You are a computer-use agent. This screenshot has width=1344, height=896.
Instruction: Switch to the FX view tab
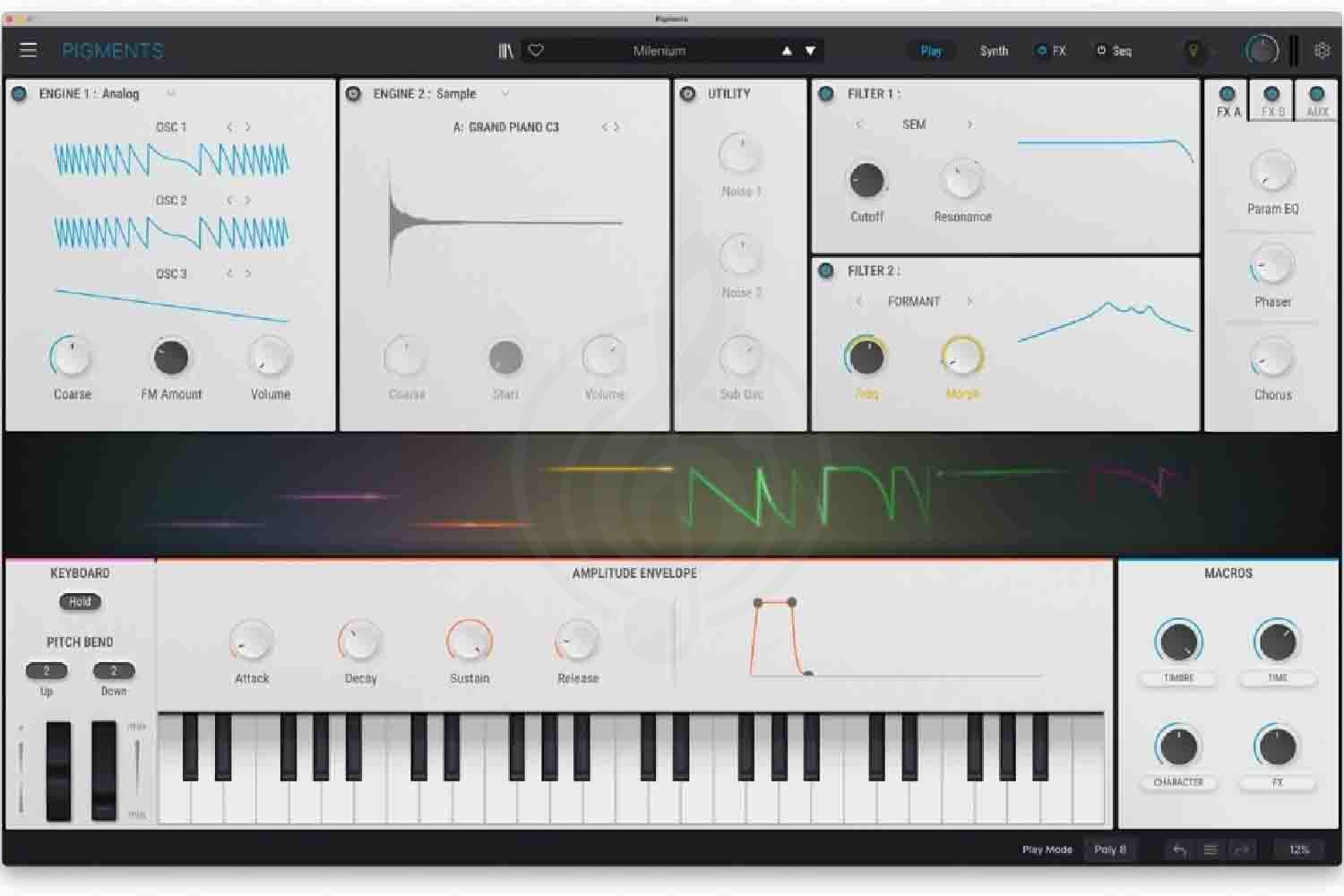pyautogui.click(x=1052, y=51)
